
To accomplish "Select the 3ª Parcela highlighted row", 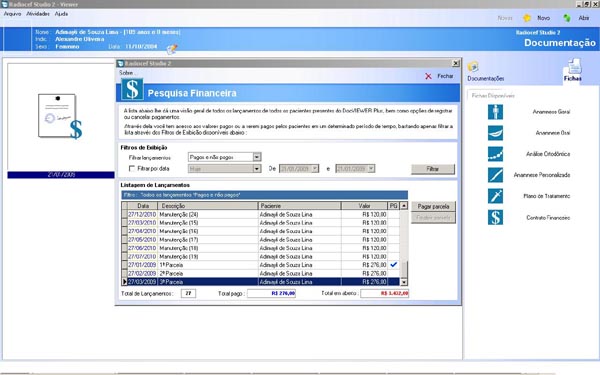I will pos(261,282).
